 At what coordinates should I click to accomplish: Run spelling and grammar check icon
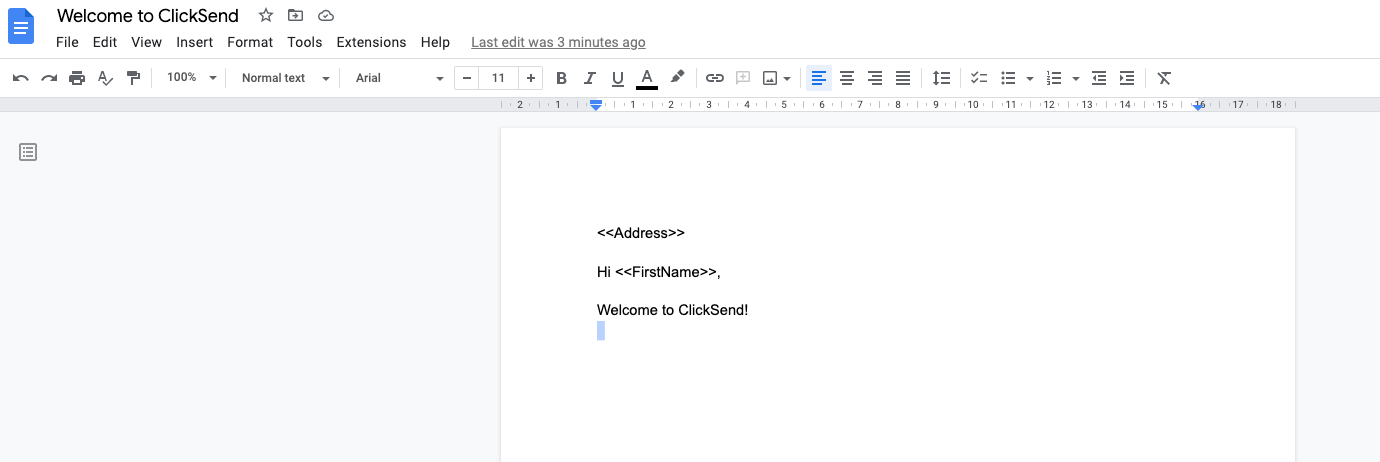click(105, 78)
